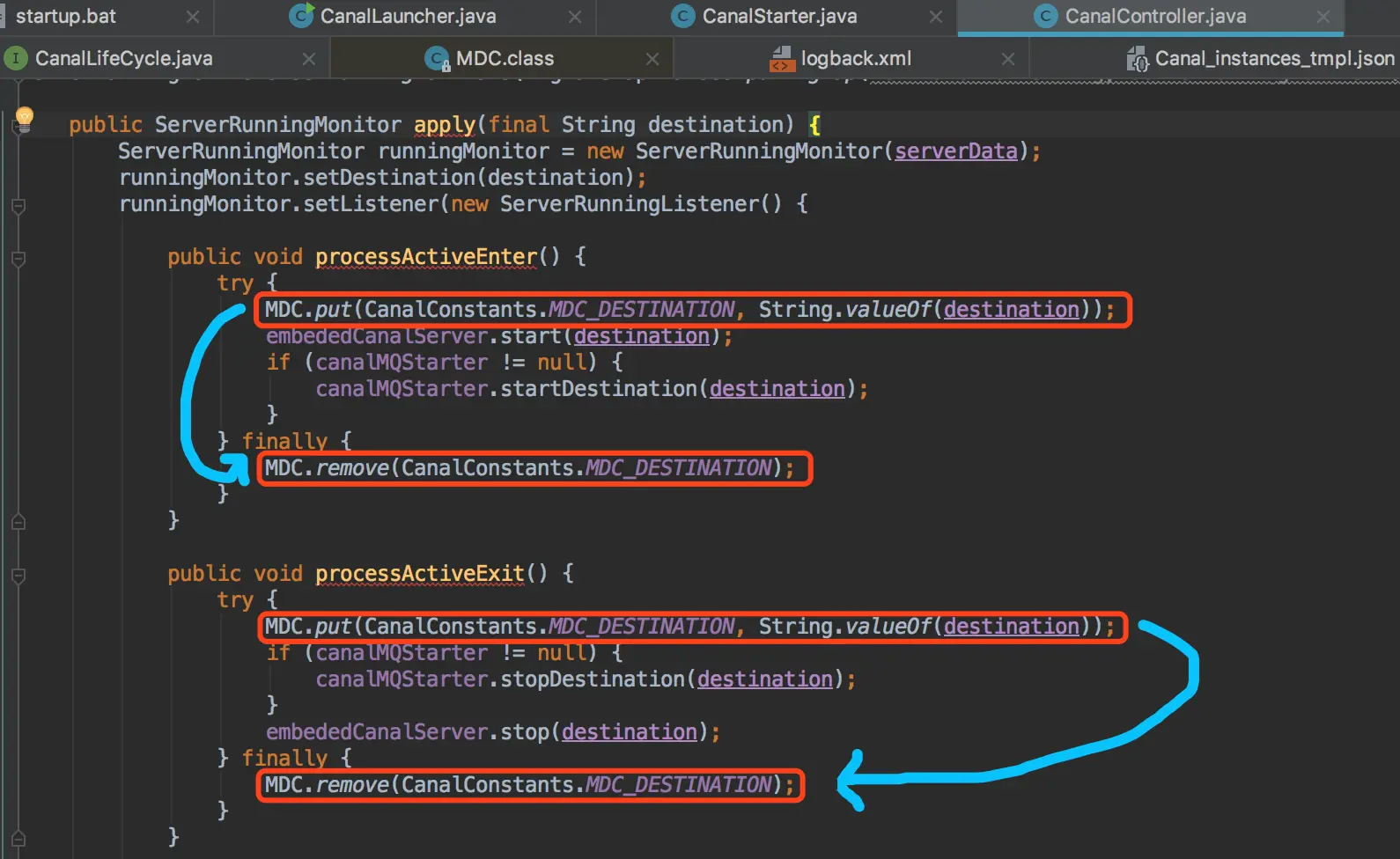Switch to the CanalLauncher.java tab
Image resolution: width=1400 pixels, height=859 pixels.
(x=408, y=17)
